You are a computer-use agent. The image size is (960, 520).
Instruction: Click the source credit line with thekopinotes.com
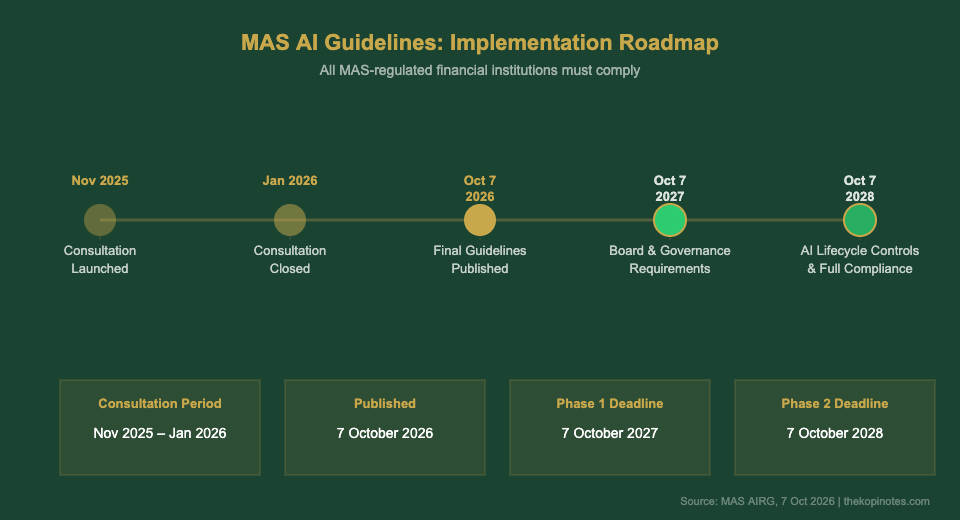pos(805,502)
